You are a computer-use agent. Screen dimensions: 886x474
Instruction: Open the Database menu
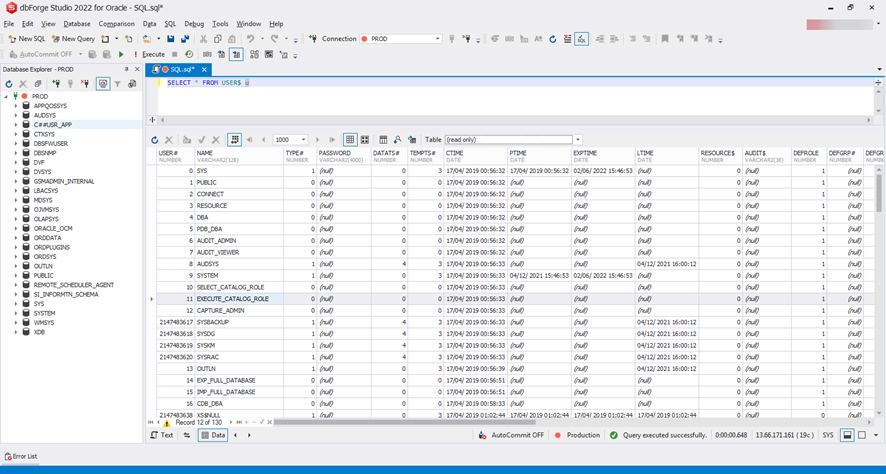(76, 24)
